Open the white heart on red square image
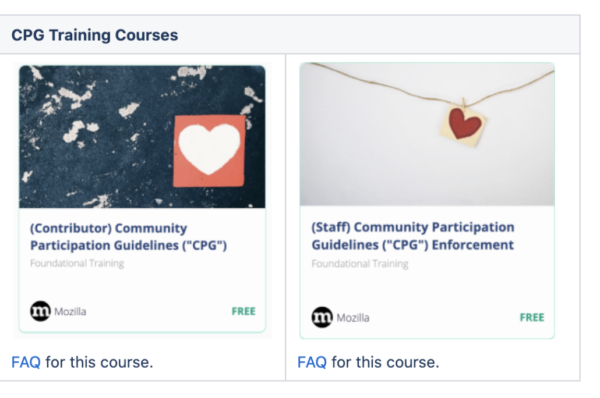Screen dimensions: 600x398 pos(209,151)
